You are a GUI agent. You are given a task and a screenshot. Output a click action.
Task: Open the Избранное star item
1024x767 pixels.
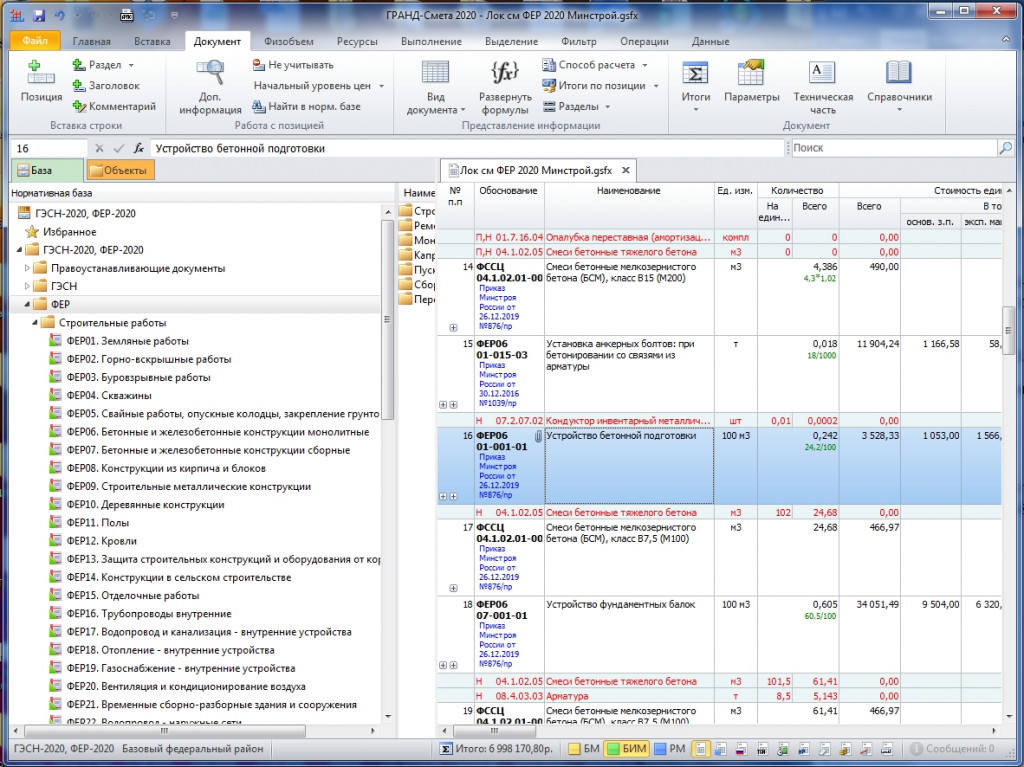tap(61, 232)
